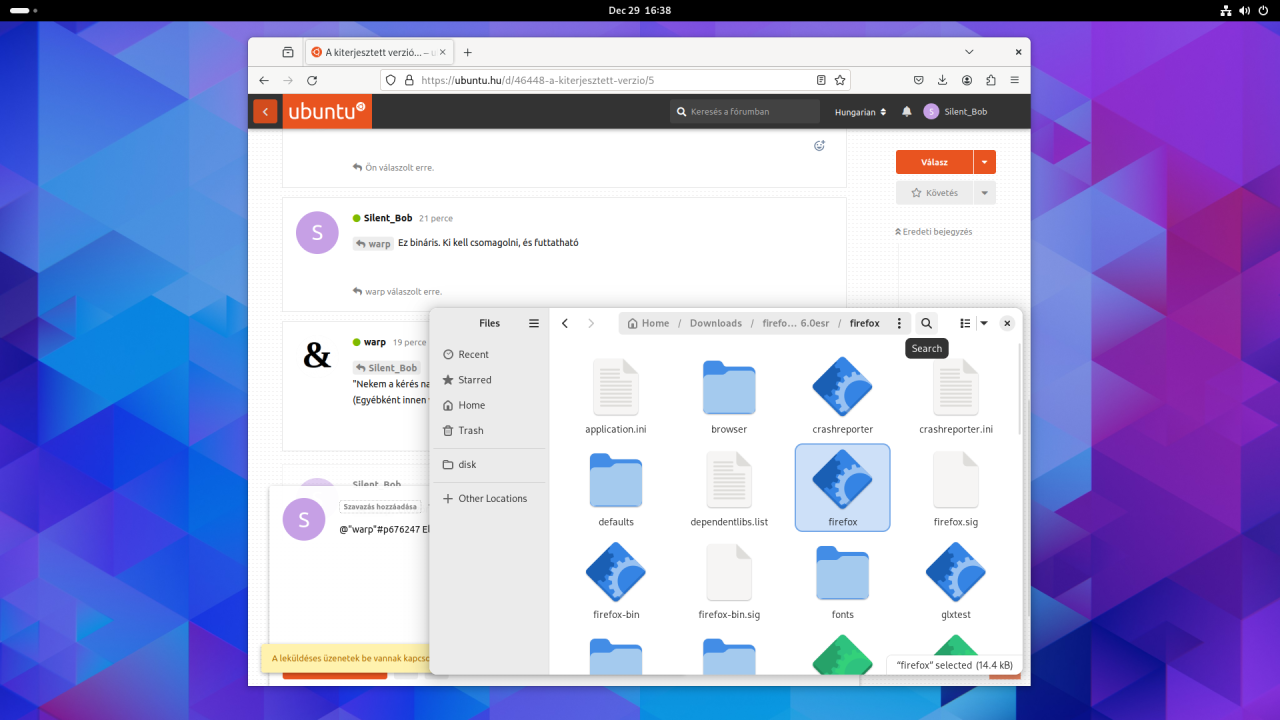The height and width of the screenshot is (720, 1280).
Task: Expand the list all tabs chevron
Action: (969, 52)
